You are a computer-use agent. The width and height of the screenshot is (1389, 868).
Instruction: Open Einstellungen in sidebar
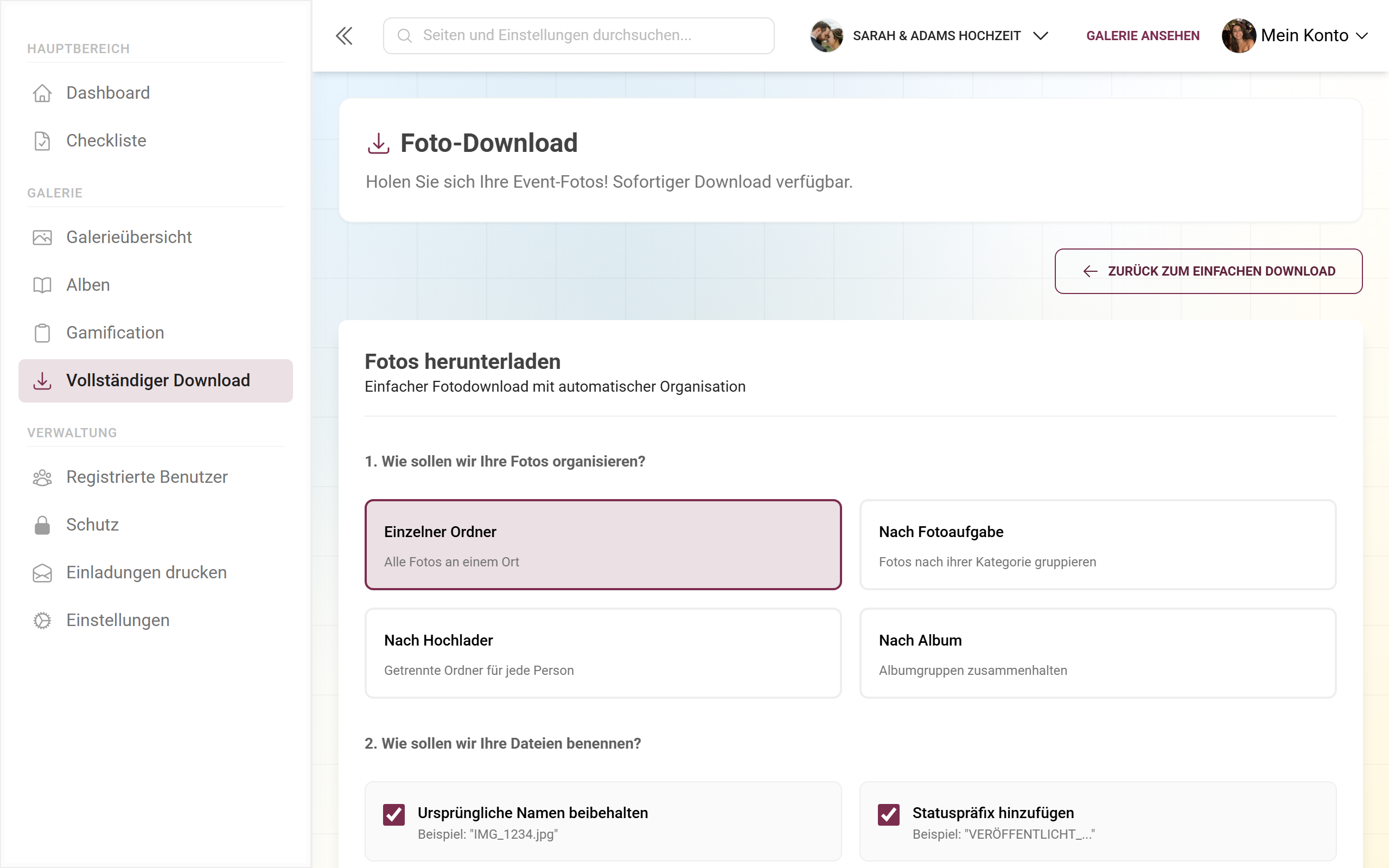156,620
